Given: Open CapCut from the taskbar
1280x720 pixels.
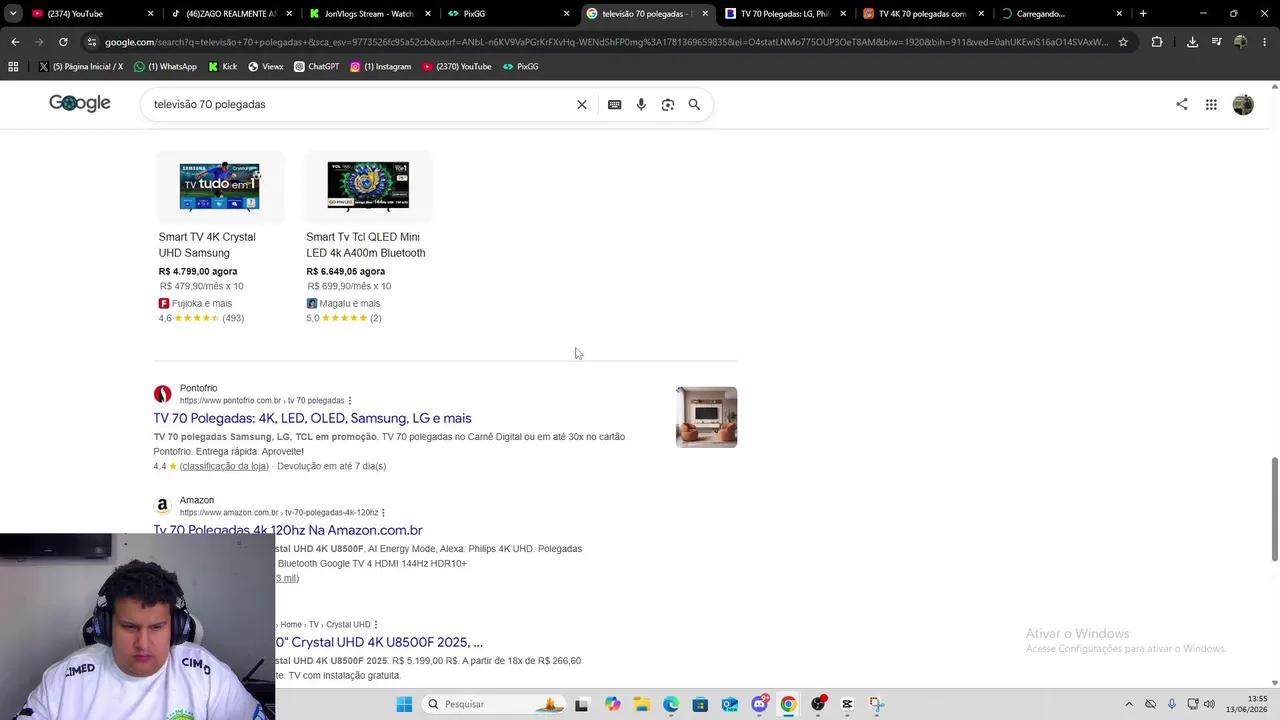Looking at the screenshot, I should pyautogui.click(x=847, y=704).
